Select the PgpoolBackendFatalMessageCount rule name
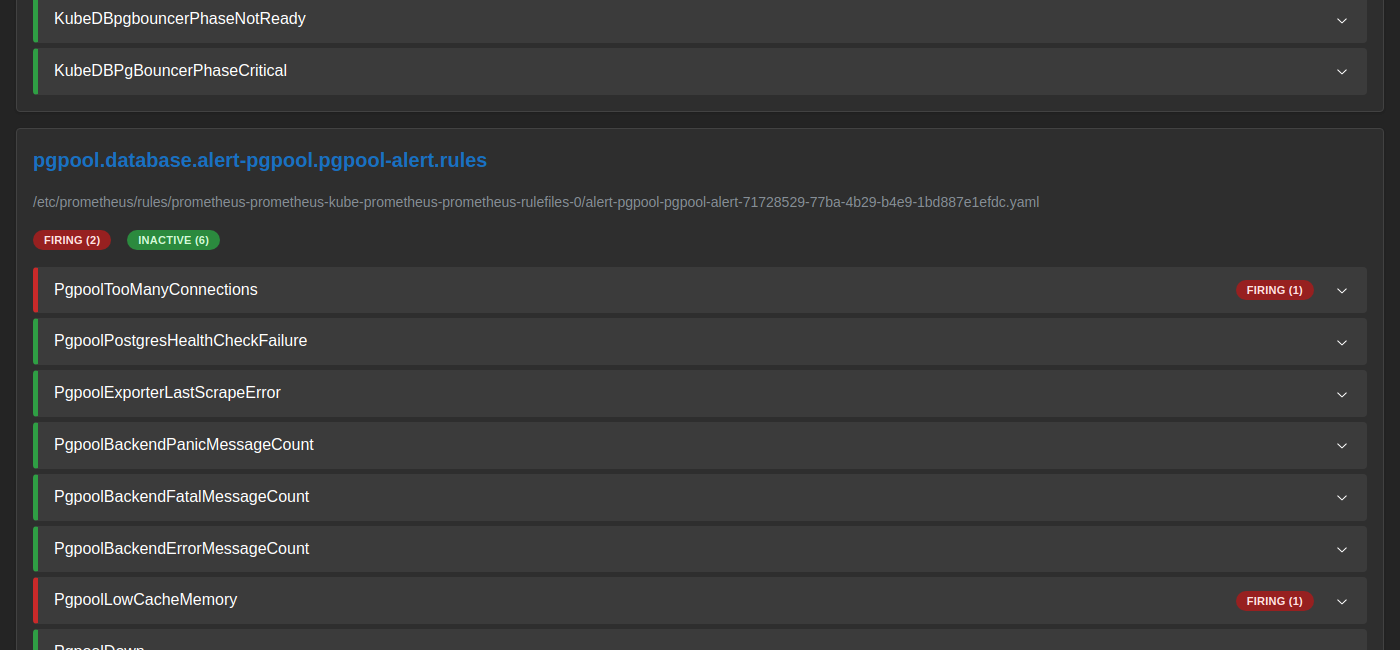 182,497
